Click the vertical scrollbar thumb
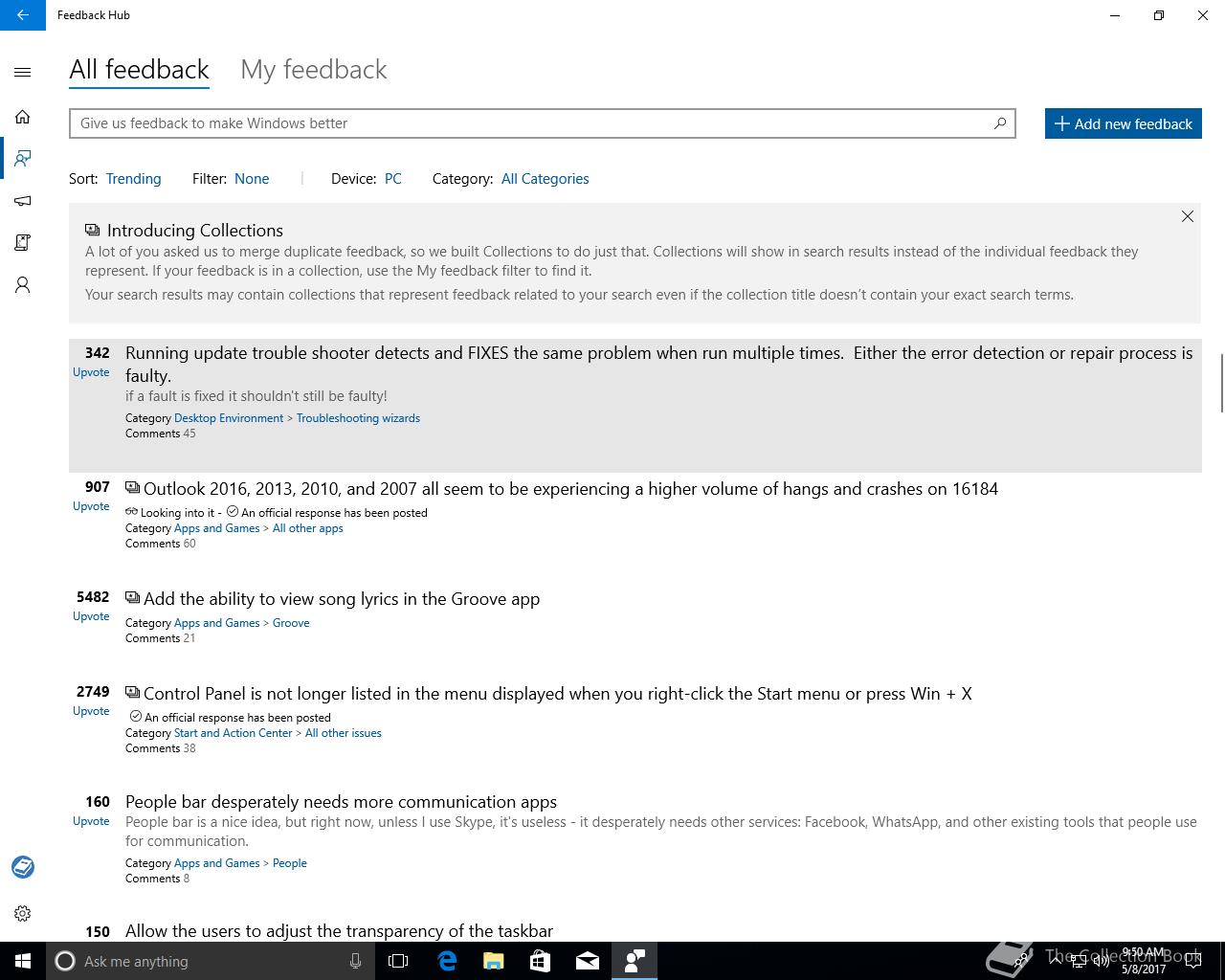Screen dimensions: 1225x980 [x=1221, y=383]
